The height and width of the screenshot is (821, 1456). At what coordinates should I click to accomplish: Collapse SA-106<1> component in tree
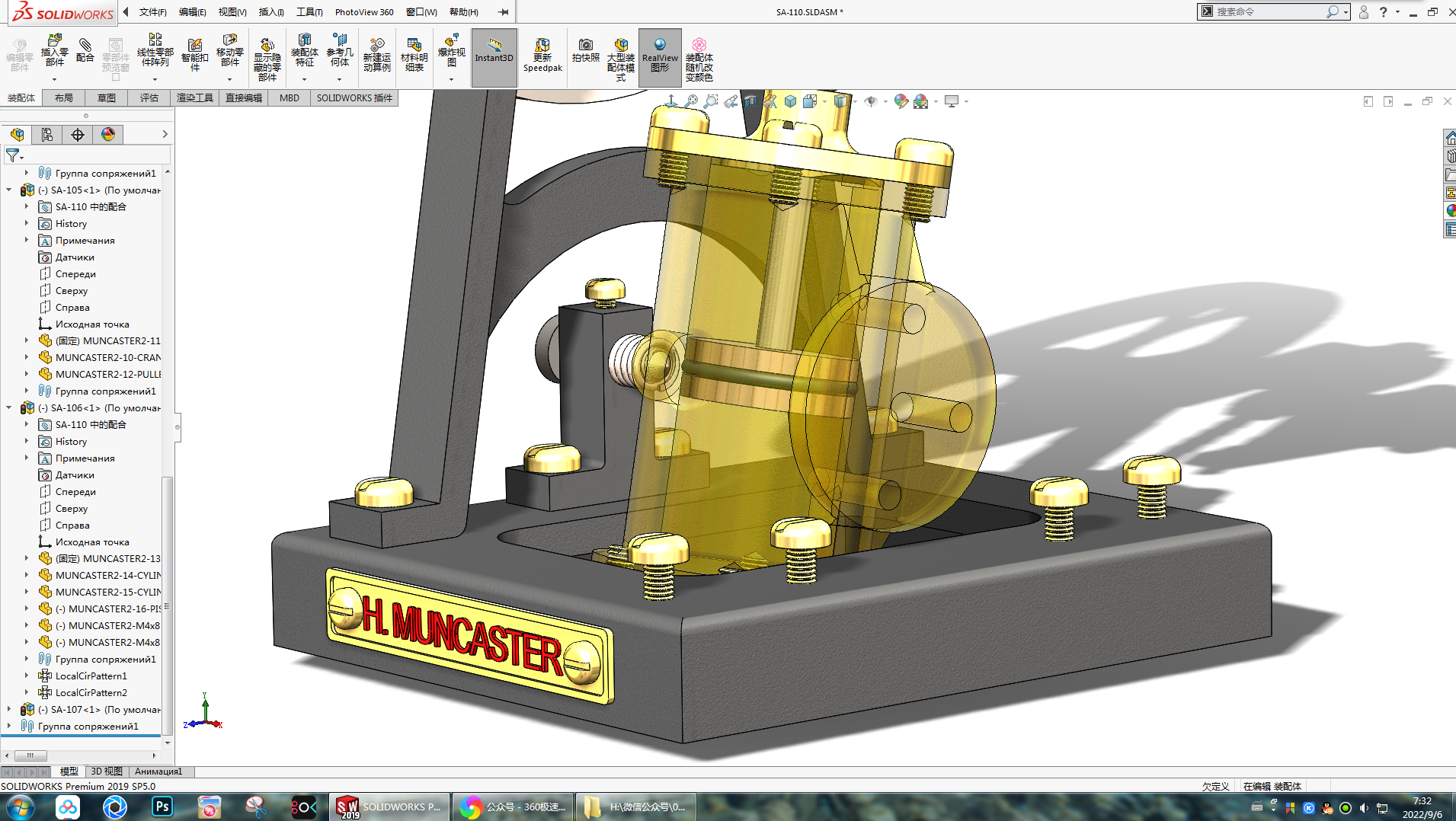pos(9,407)
